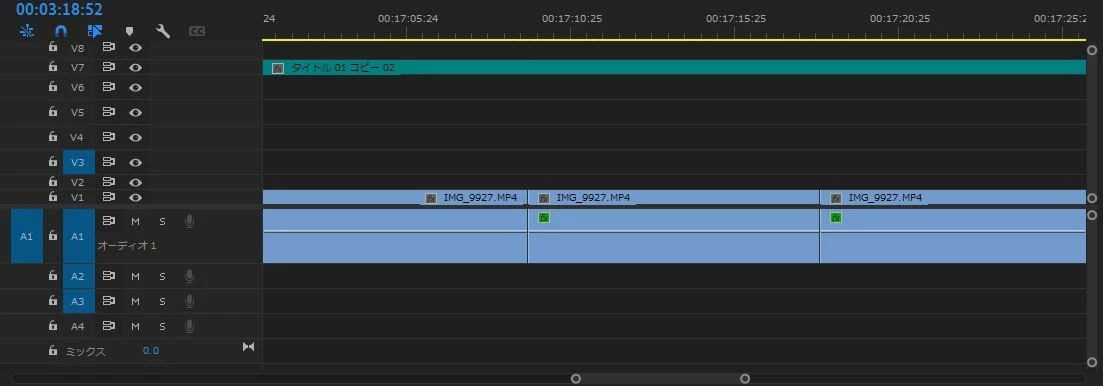Enable voice-over record on A3
This screenshot has height=386, width=1103.
[189, 301]
